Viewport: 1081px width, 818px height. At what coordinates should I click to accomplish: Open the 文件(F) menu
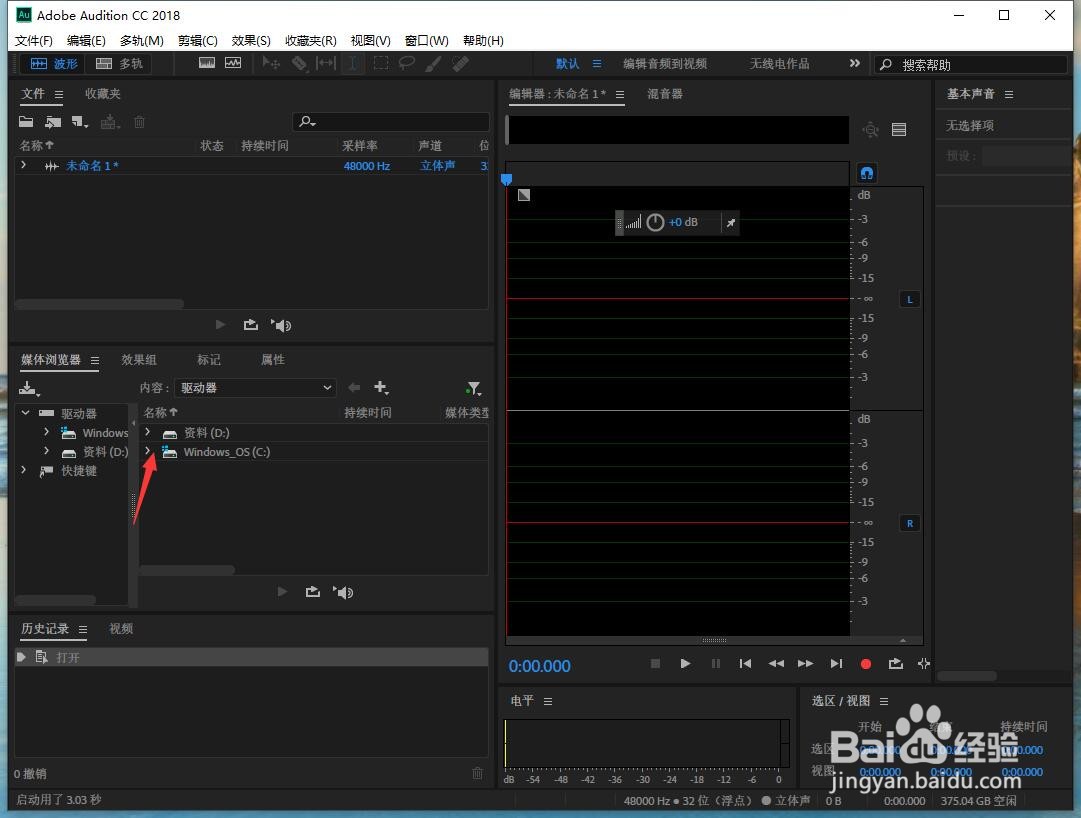click(34, 41)
